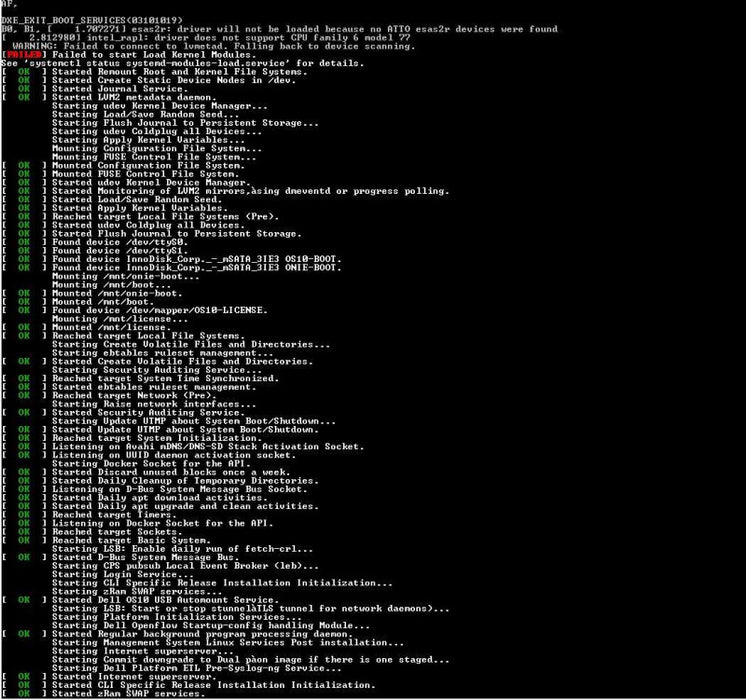
Task: Click the red FAILED status label
Action: coord(23,55)
